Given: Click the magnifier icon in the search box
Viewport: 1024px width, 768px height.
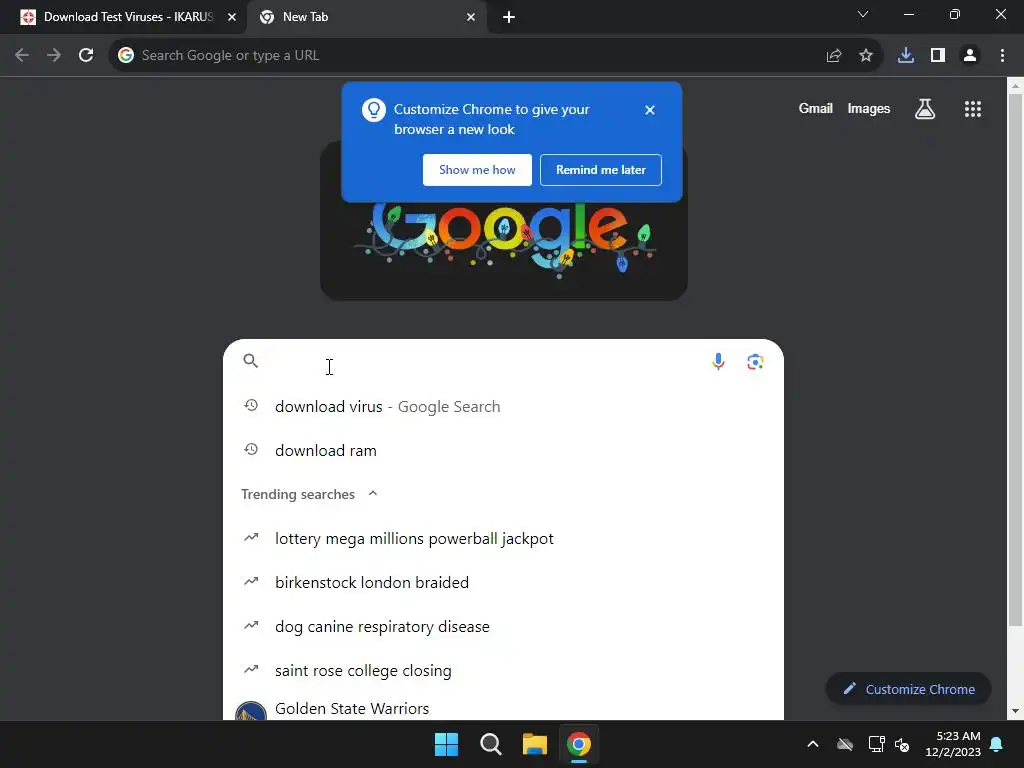Looking at the screenshot, I should click(251, 360).
